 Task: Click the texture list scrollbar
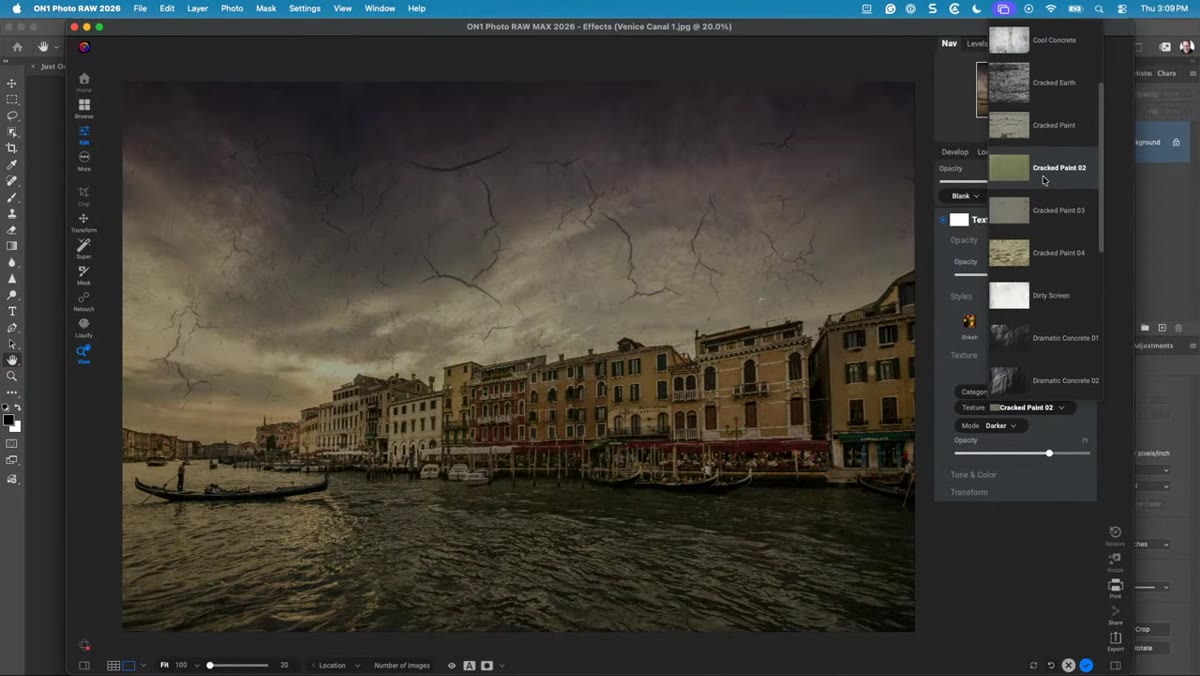[x=1100, y=166]
